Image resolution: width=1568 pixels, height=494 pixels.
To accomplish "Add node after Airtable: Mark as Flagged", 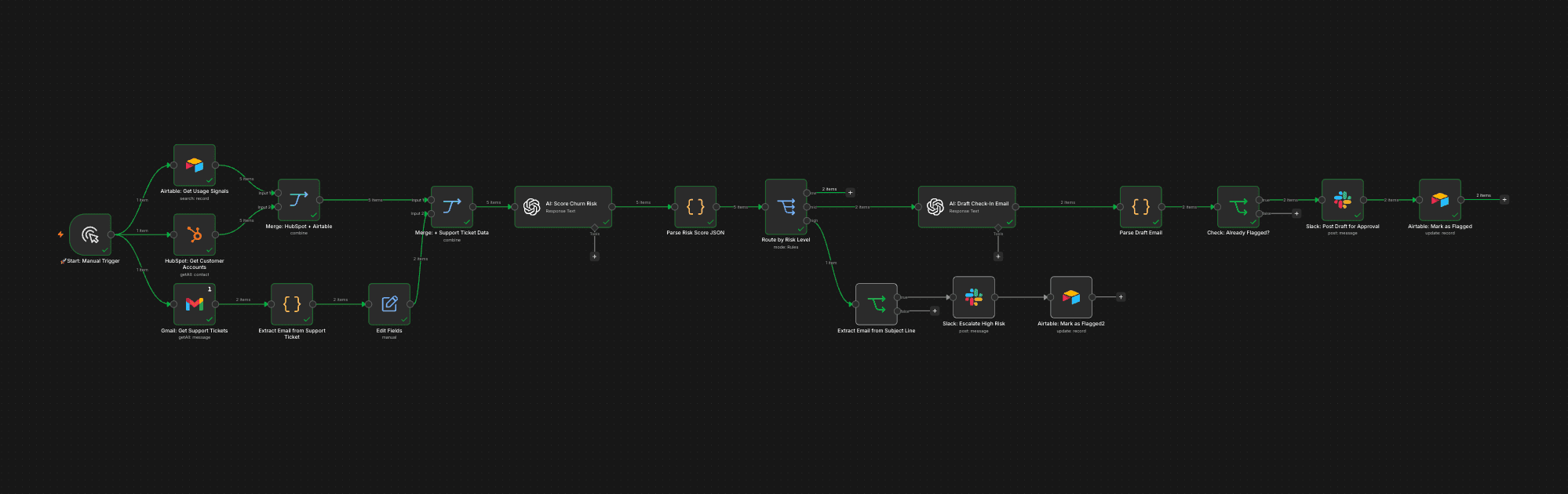I will point(1504,200).
